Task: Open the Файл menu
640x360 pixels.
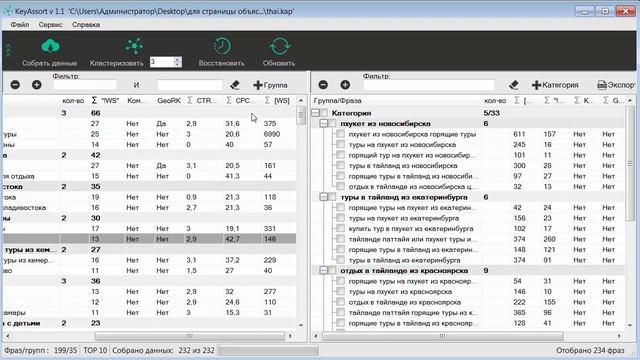Action: point(20,24)
